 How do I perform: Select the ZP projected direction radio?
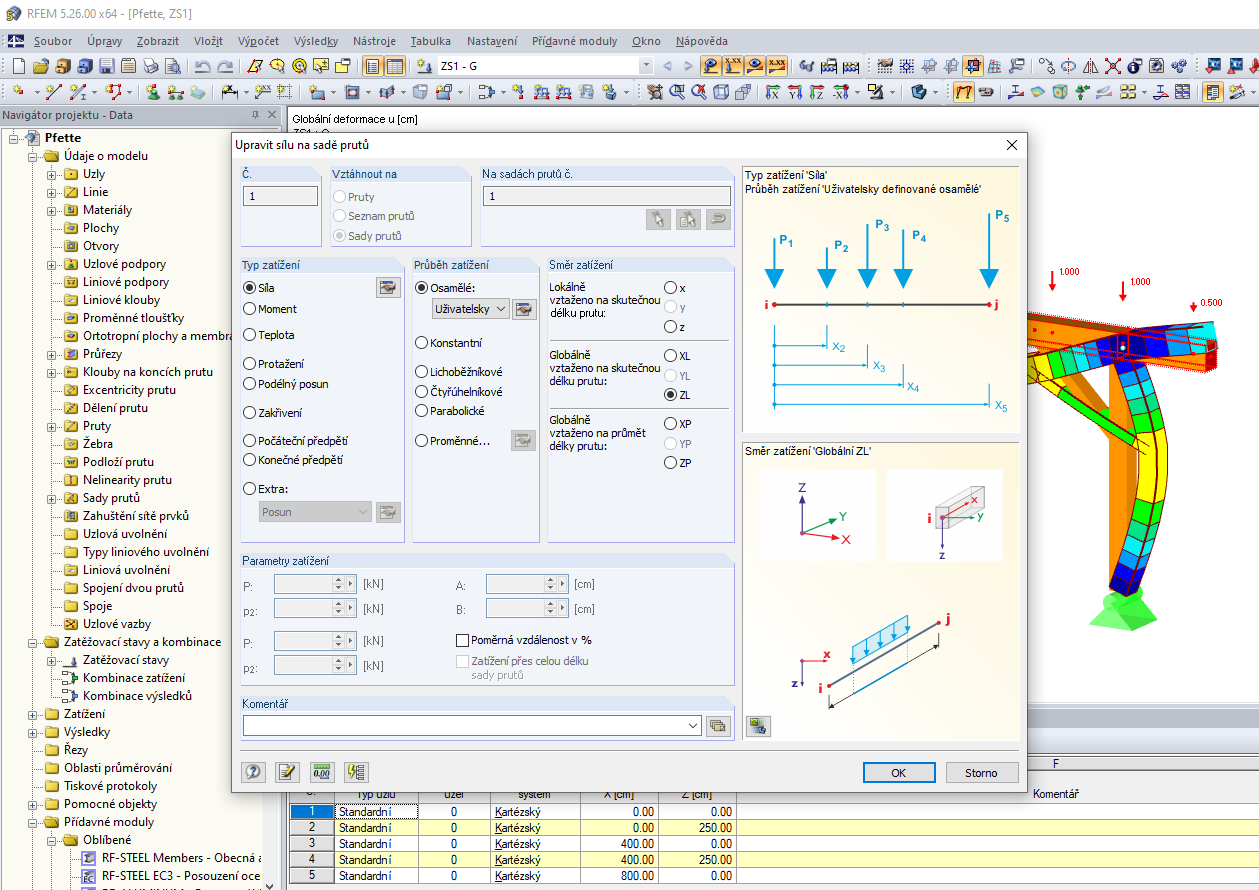670,463
